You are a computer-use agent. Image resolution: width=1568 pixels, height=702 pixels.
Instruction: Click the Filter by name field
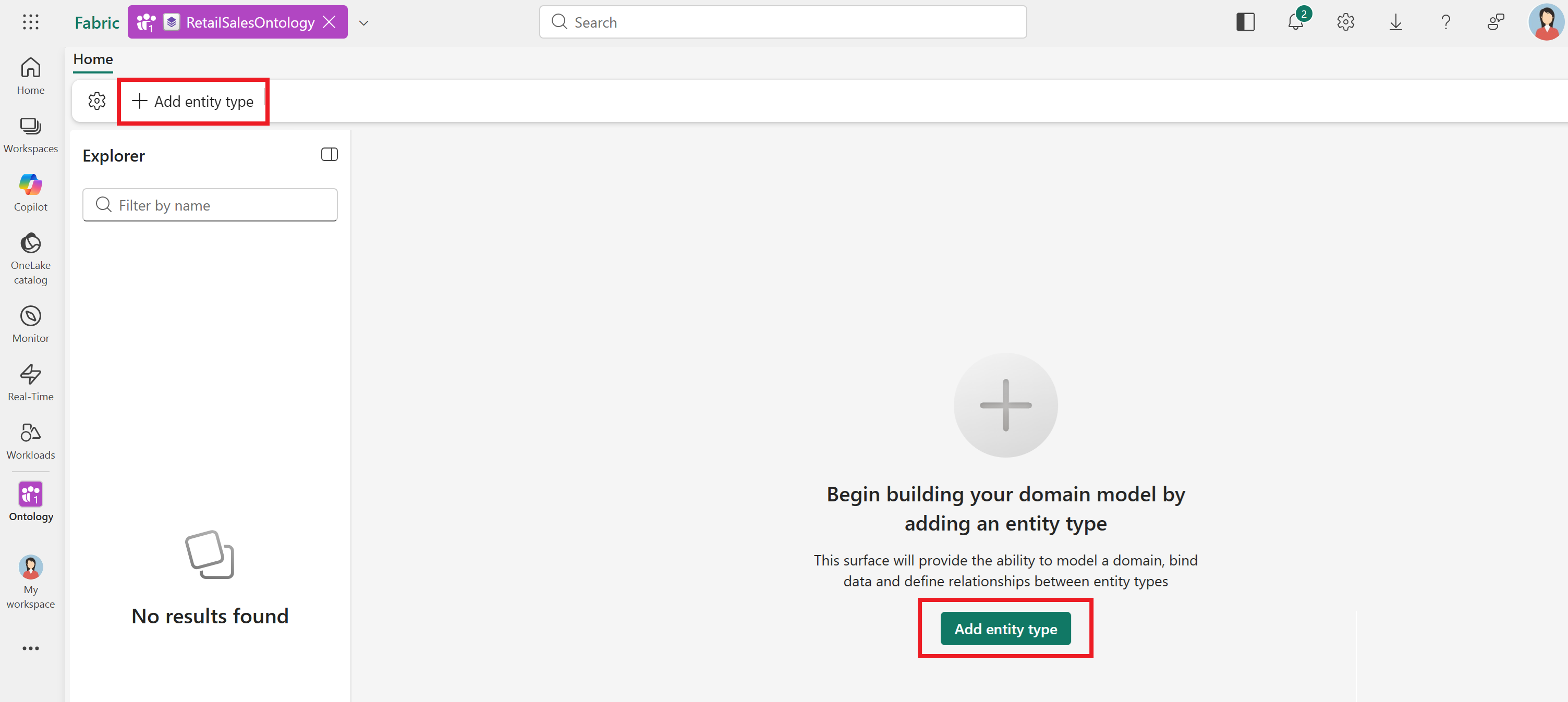(210, 205)
